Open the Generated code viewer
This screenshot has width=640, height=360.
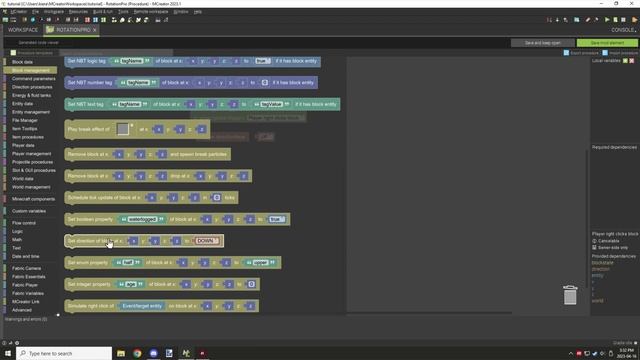[38, 42]
